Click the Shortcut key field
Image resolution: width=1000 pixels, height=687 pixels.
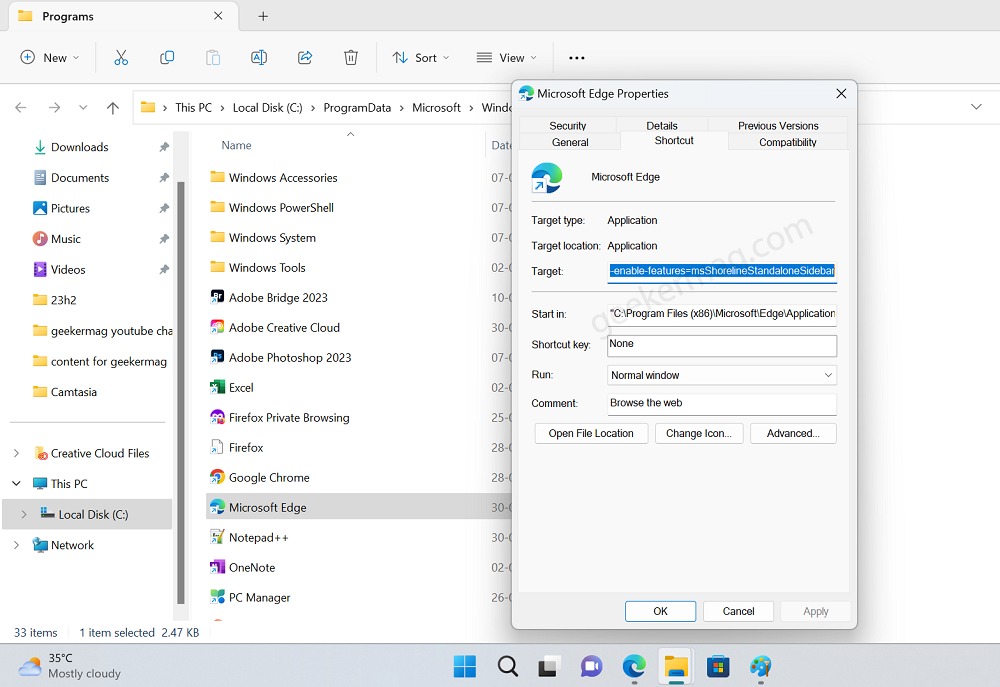tap(721, 344)
